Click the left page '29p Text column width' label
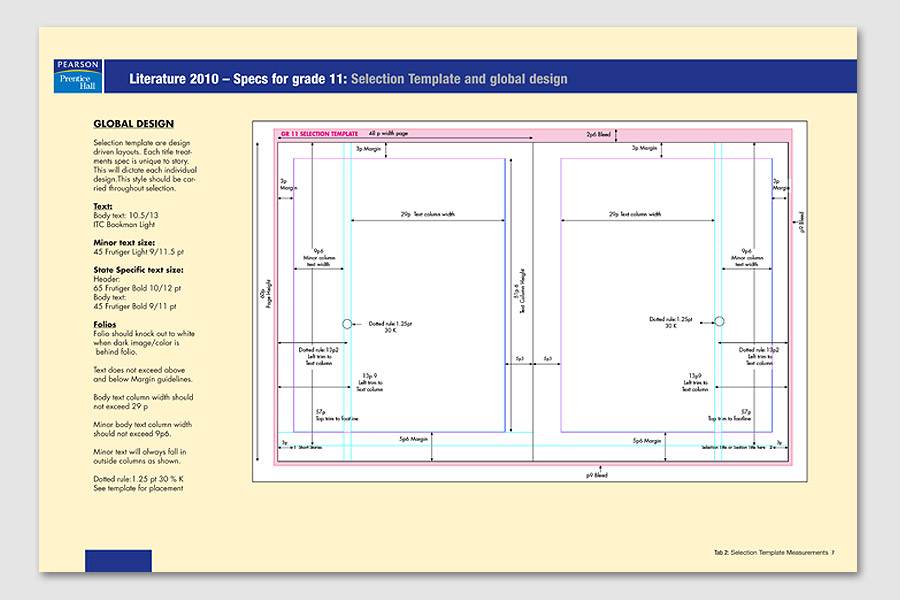This screenshot has height=600, width=900. tap(428, 214)
